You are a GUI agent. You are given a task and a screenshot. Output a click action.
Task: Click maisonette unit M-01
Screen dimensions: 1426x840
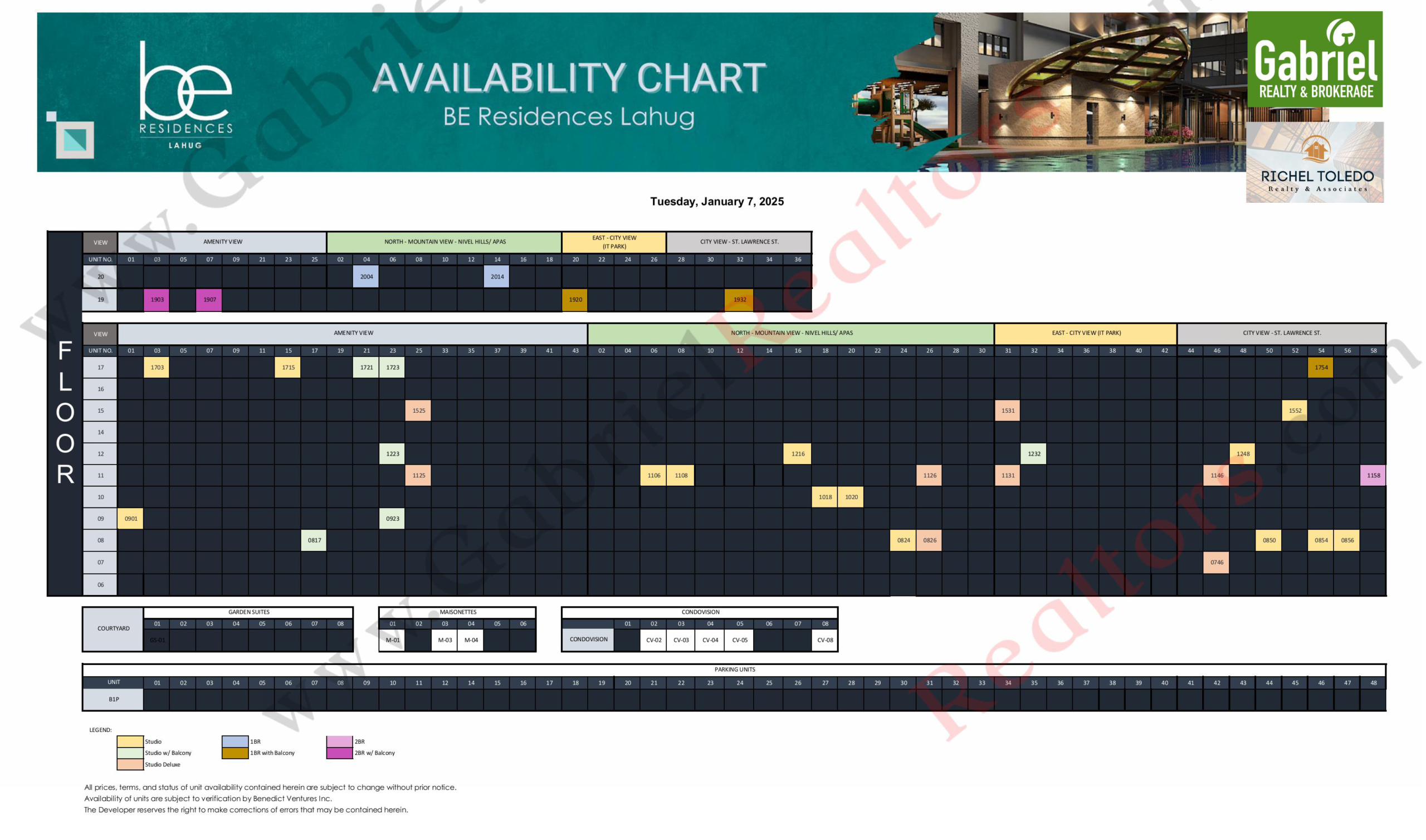(392, 640)
